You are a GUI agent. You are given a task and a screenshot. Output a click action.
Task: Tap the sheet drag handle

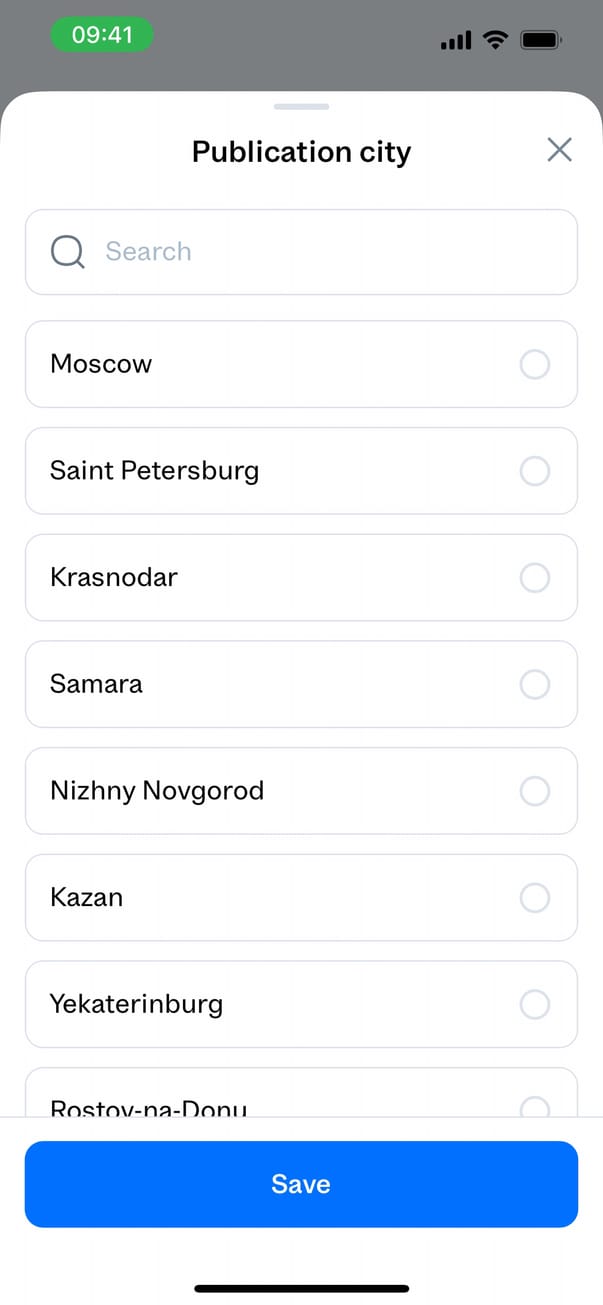(301, 106)
